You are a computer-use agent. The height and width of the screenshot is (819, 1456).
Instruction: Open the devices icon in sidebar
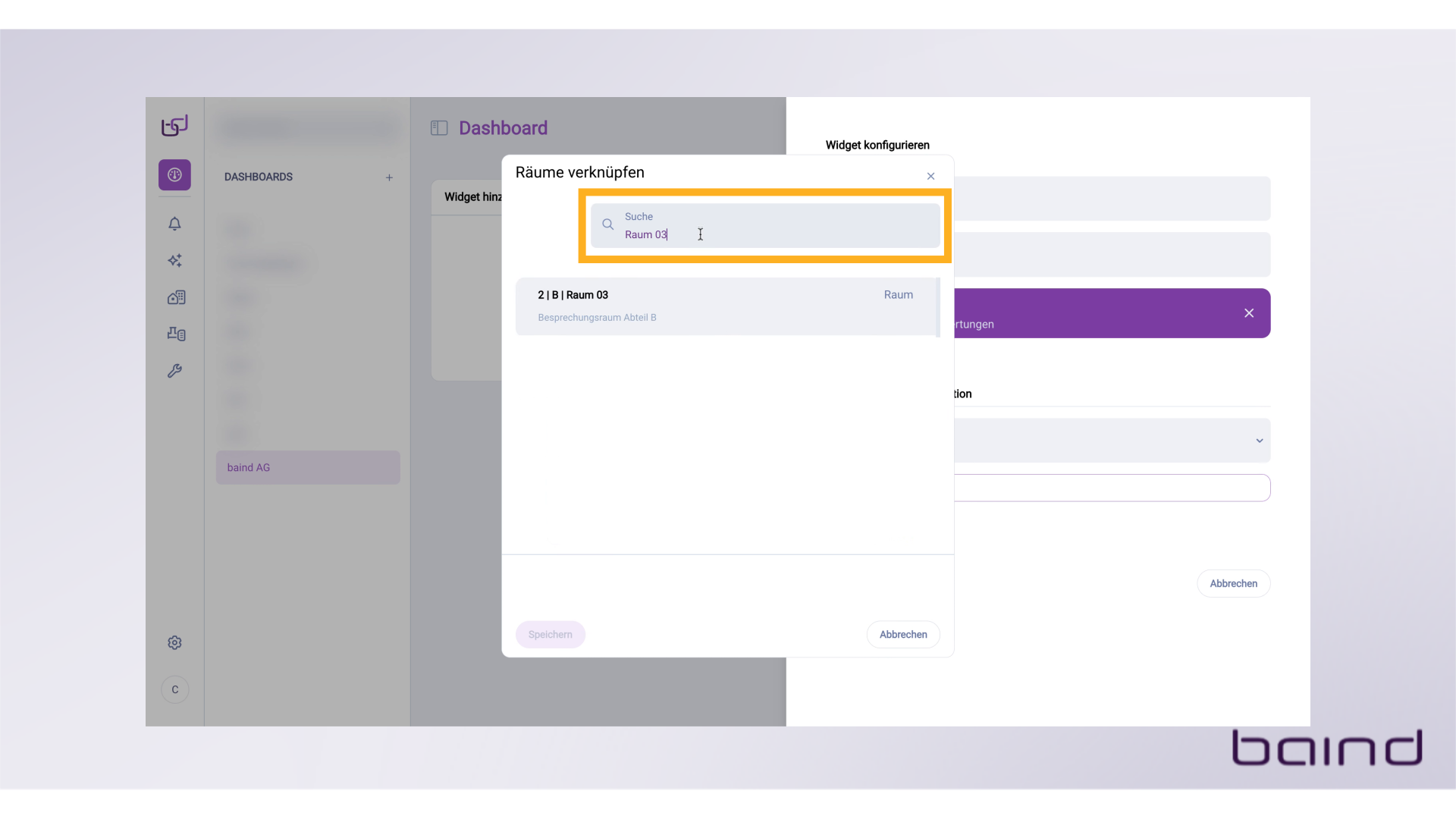176,334
